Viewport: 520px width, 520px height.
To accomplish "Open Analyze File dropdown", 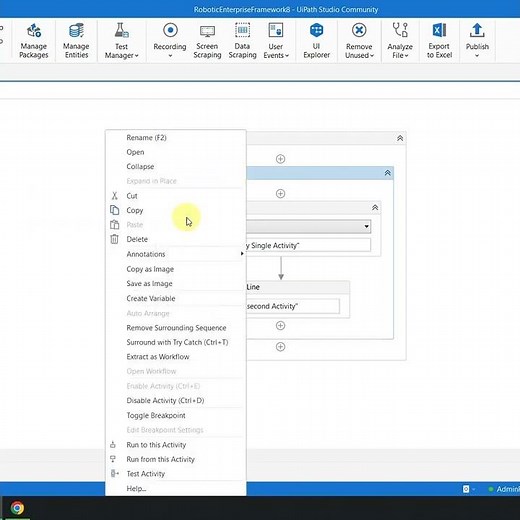I will (400, 41).
